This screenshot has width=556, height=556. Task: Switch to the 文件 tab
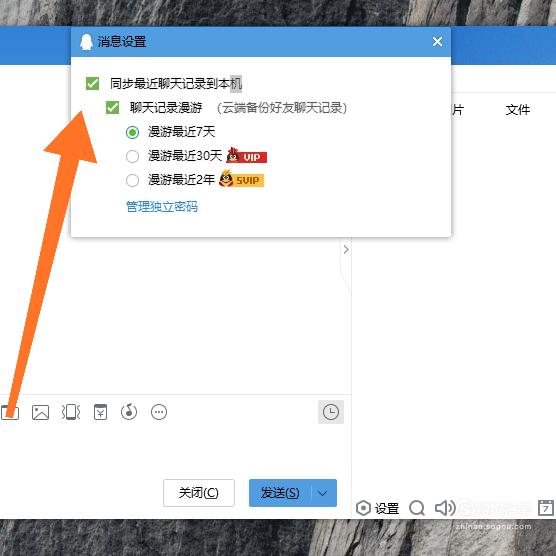[518, 110]
